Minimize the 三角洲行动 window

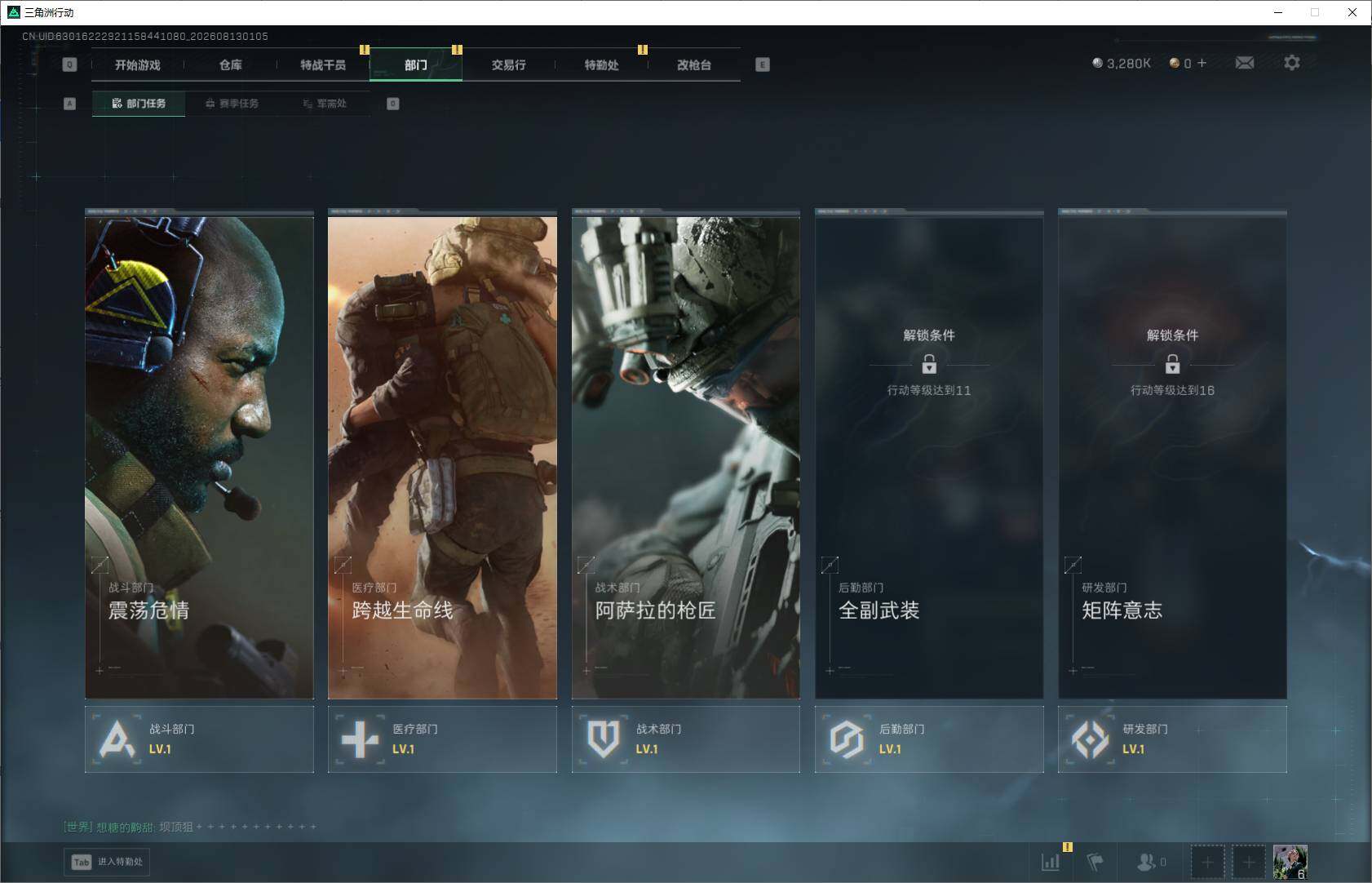pos(1278,12)
